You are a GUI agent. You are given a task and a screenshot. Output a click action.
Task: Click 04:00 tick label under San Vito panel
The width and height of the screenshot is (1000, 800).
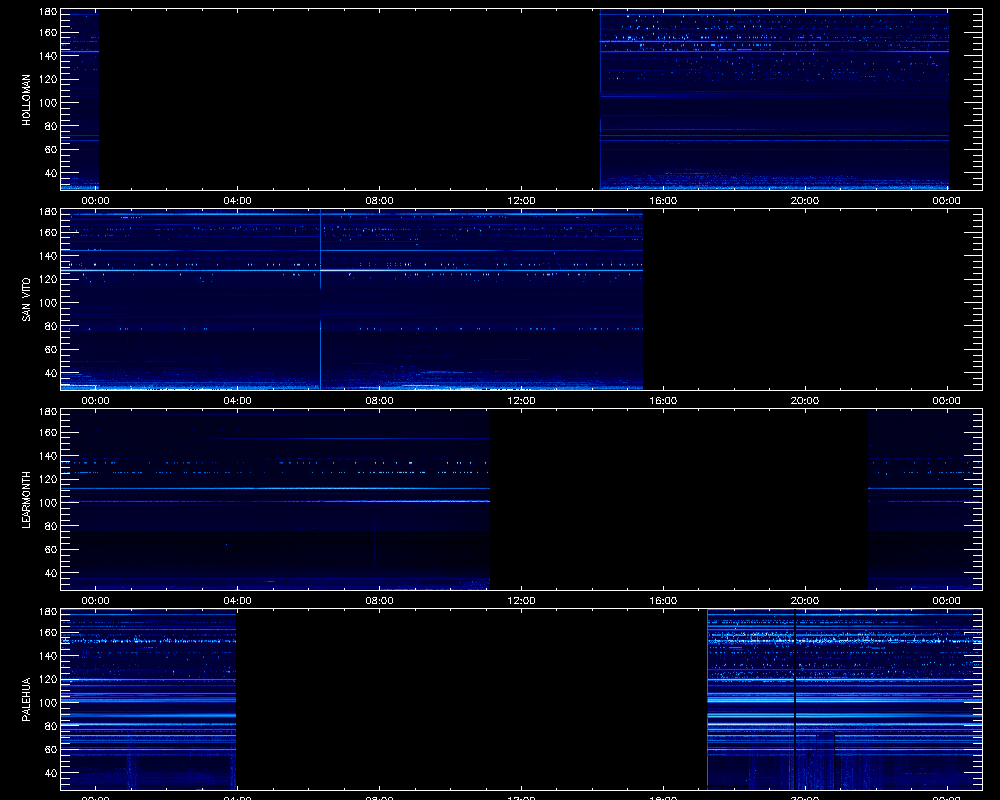tap(237, 401)
